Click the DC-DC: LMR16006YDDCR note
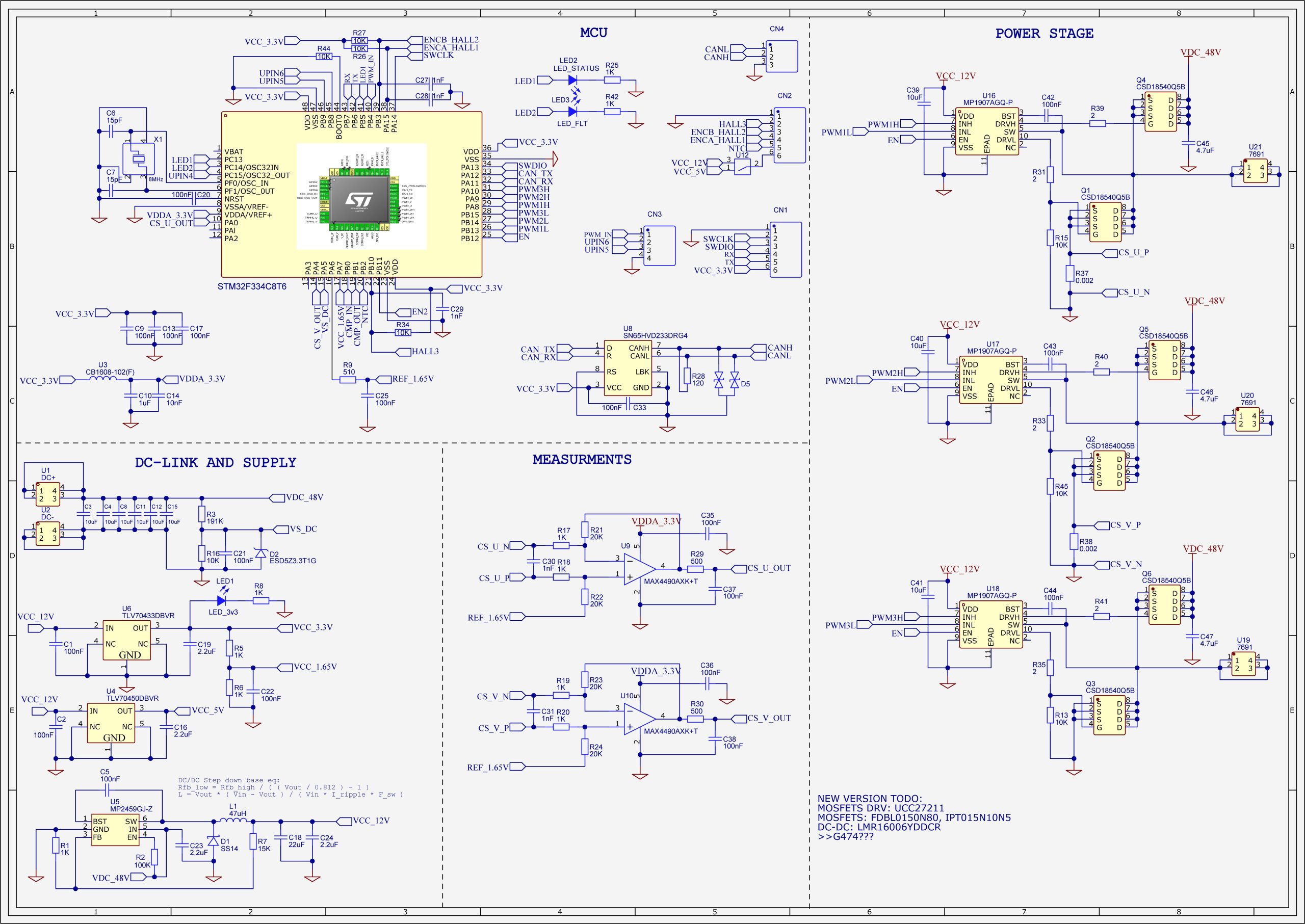This screenshot has height=924, width=1305. 879,827
